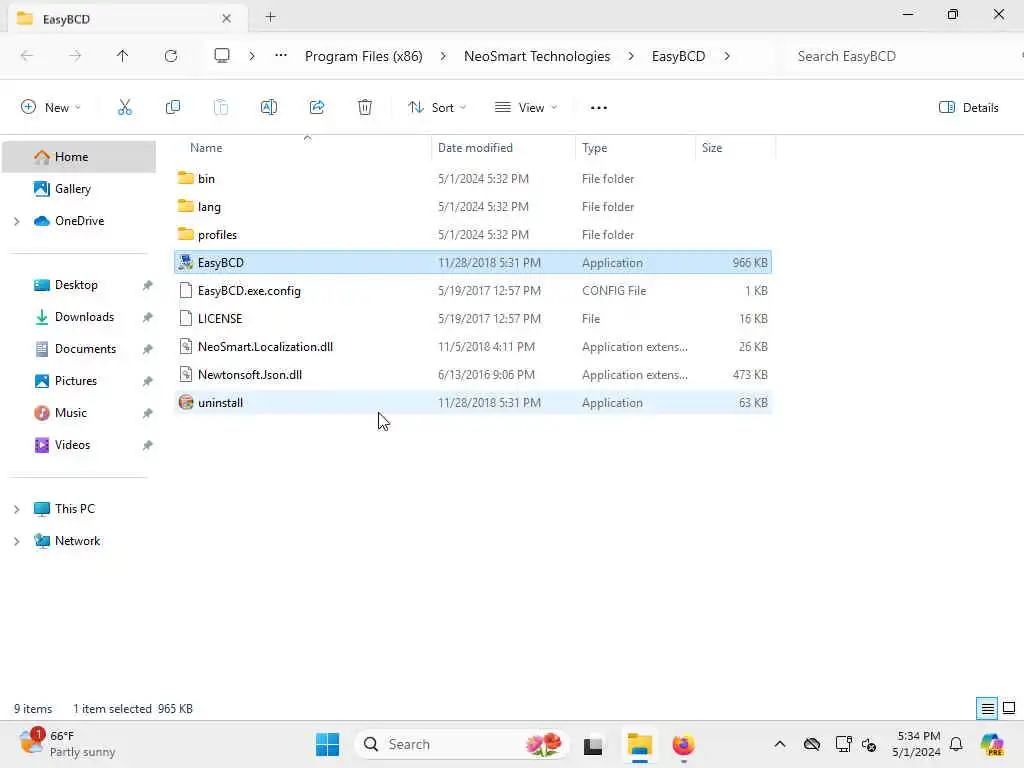Navigate to NeoSmart Technologies breadcrumb
Screen dimensions: 1024x768
point(537,56)
